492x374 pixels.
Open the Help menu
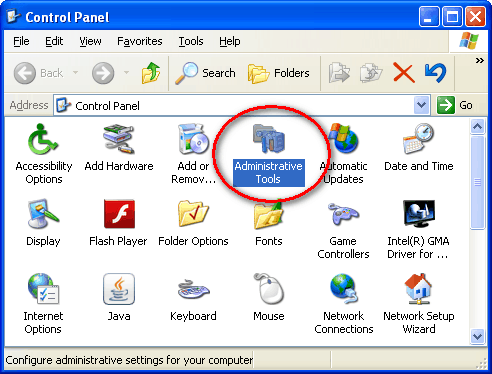(x=230, y=41)
